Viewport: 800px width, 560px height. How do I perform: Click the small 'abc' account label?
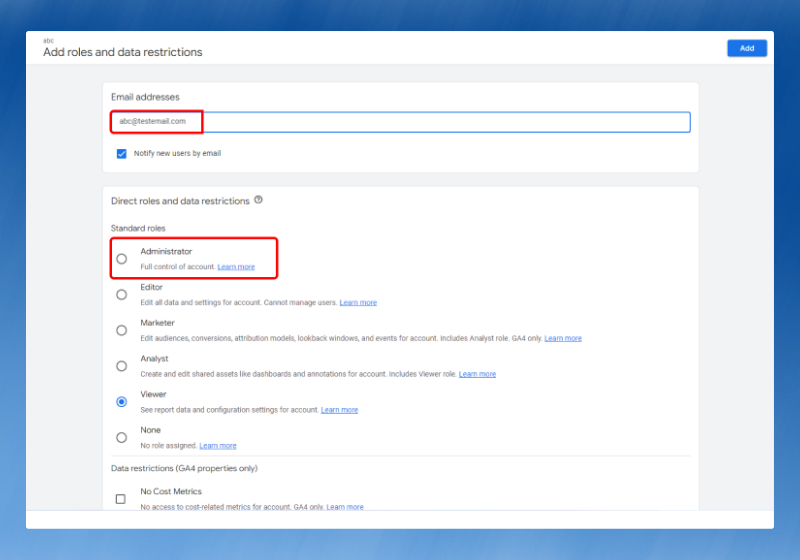48,40
